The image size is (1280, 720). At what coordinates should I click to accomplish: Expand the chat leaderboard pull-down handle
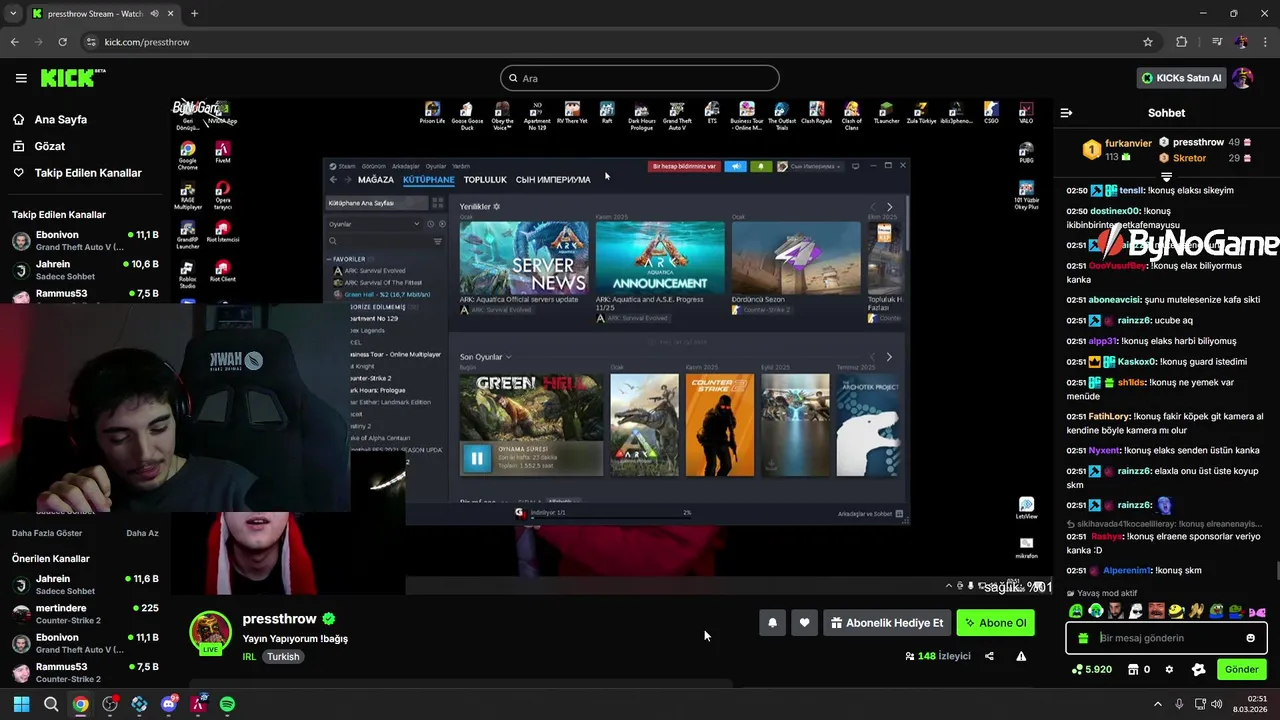click(1166, 177)
